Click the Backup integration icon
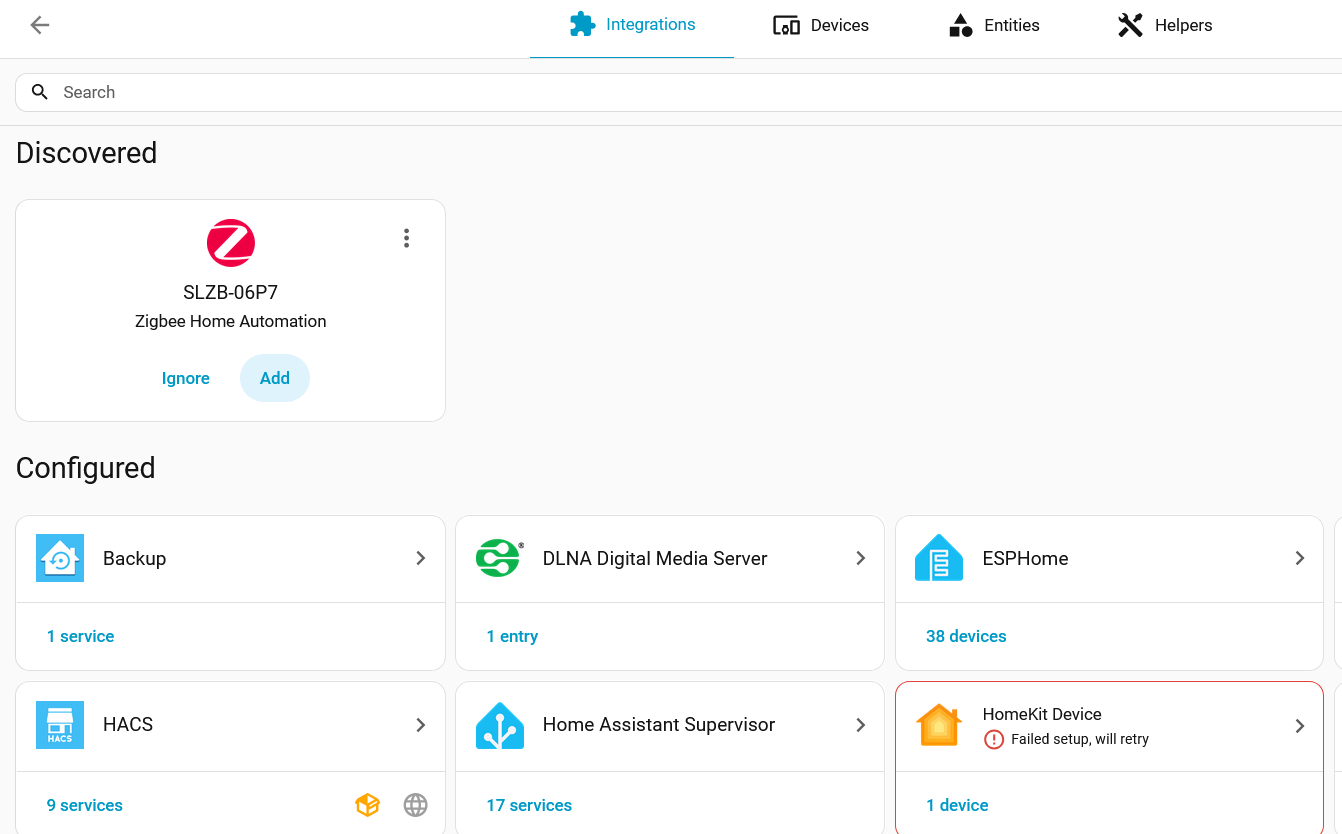The width and height of the screenshot is (1342, 834). pyautogui.click(x=60, y=558)
